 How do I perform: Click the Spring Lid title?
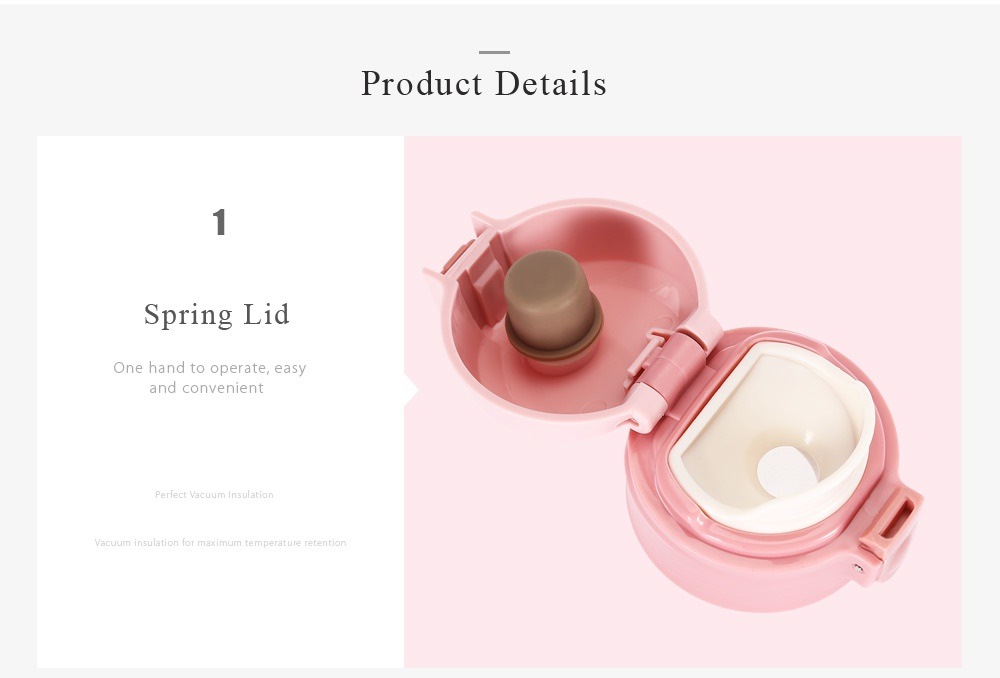(217, 314)
